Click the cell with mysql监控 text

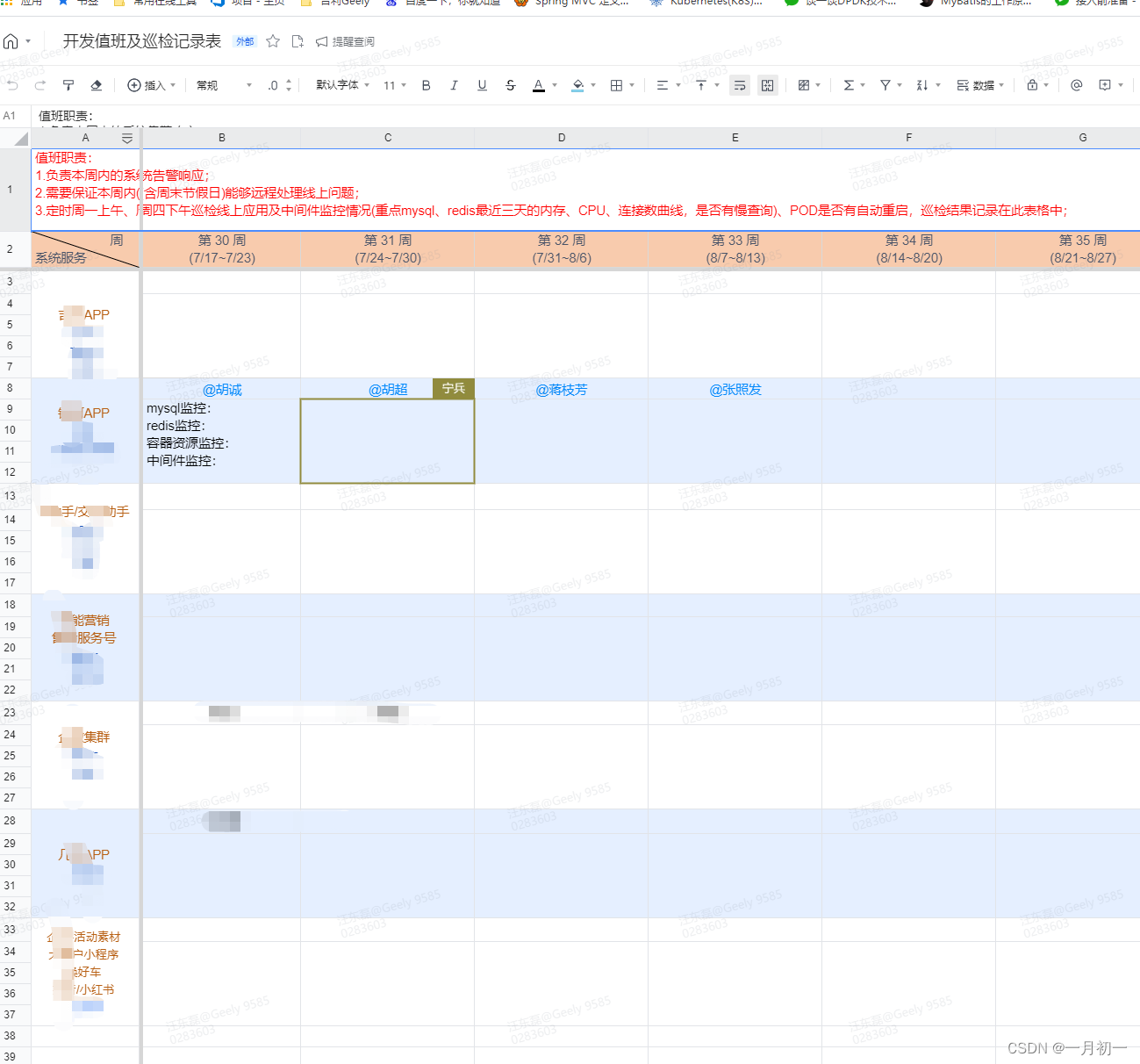click(221, 441)
